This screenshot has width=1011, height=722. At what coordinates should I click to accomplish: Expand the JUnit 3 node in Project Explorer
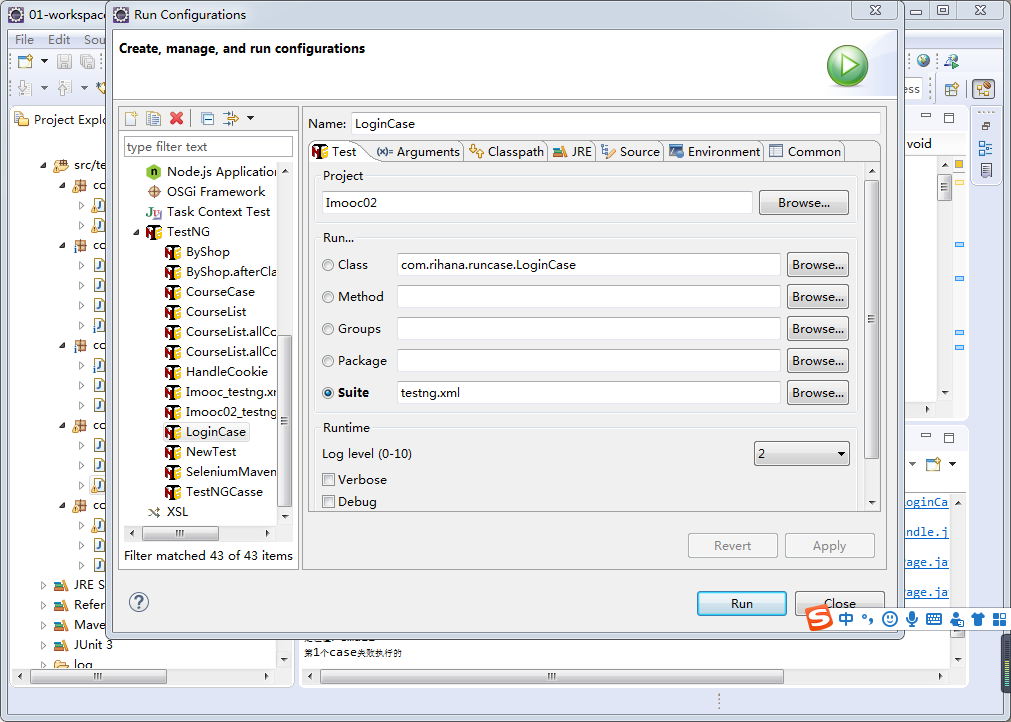44,645
